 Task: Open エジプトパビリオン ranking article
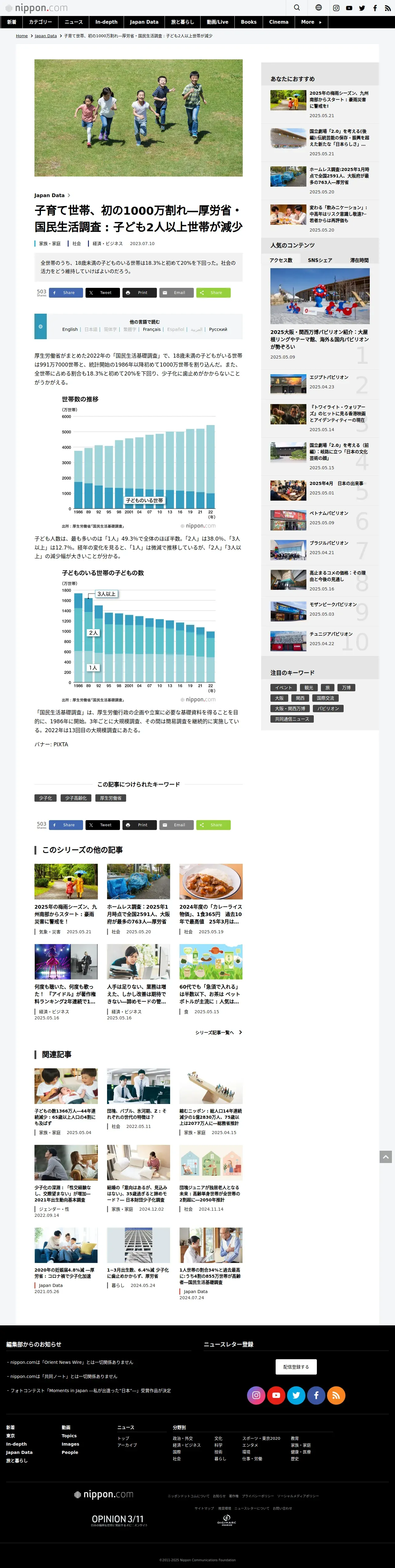[329, 377]
